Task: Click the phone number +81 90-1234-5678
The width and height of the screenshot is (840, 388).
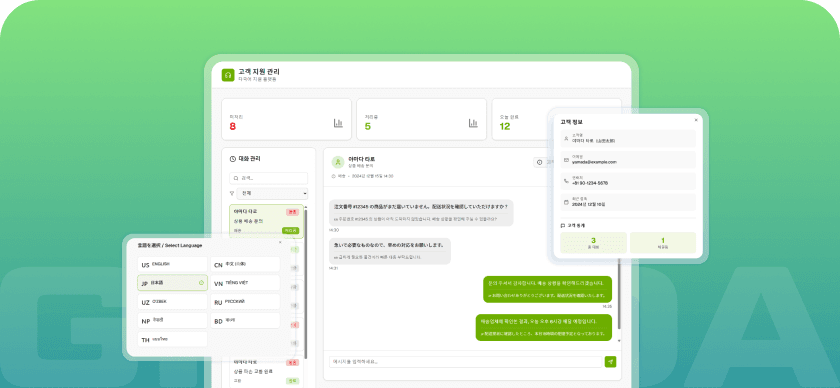Action: (x=590, y=183)
